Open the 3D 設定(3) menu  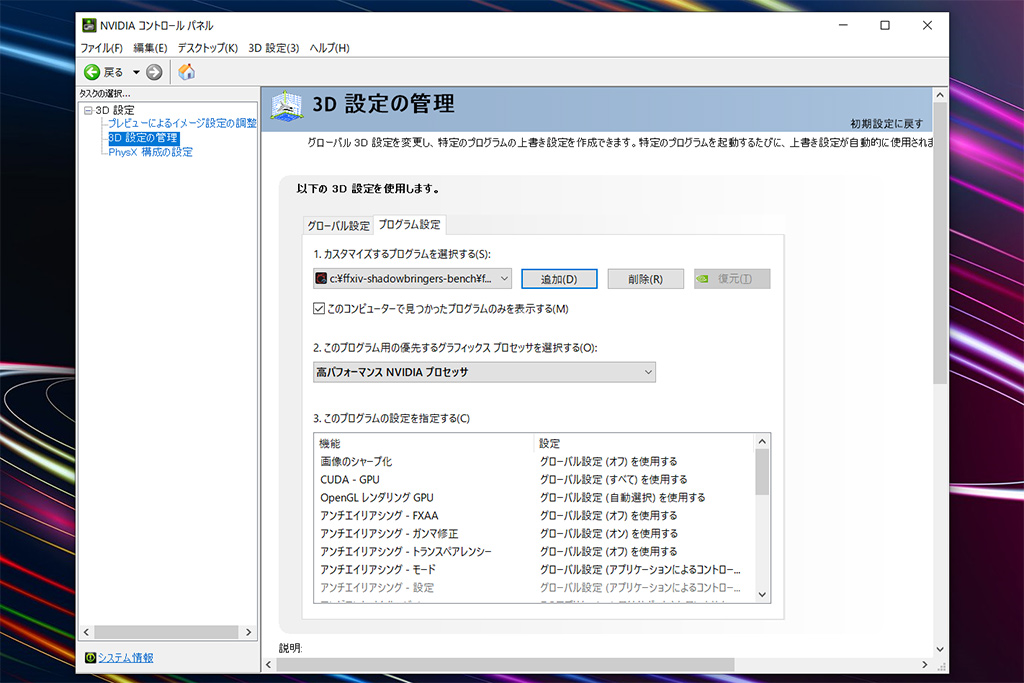[x=274, y=48]
